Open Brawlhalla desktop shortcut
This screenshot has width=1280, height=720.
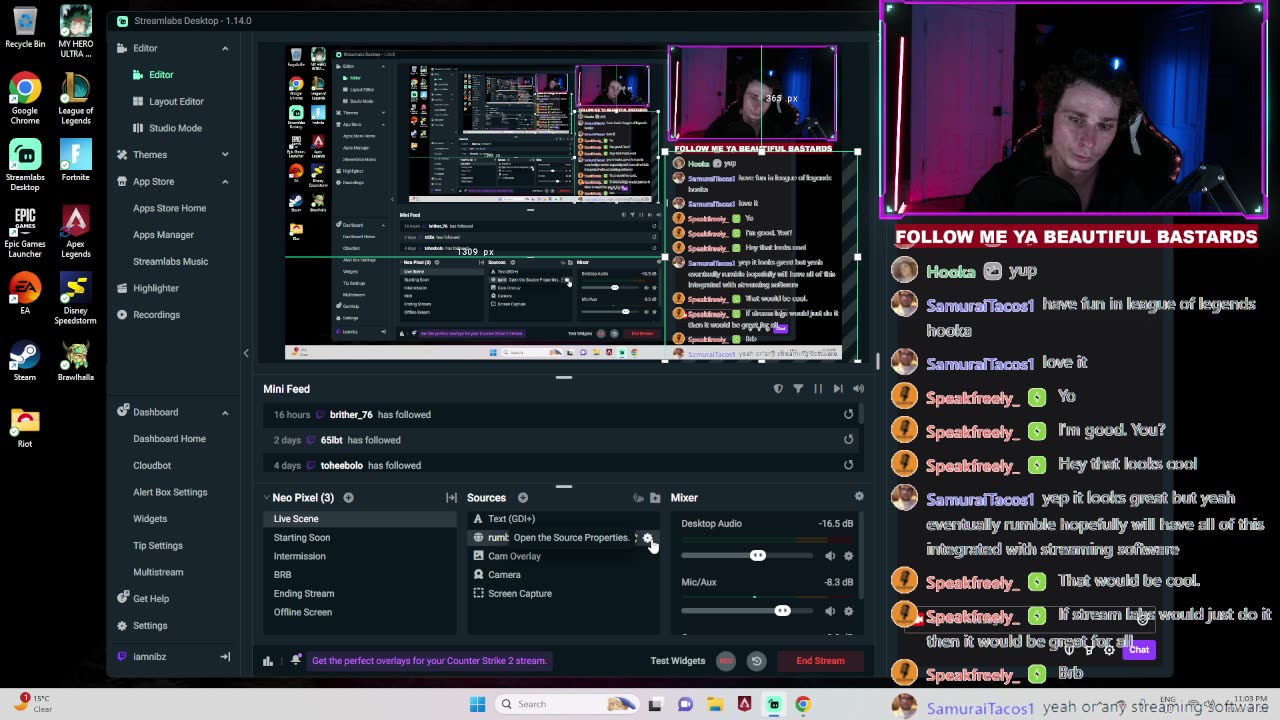point(76,362)
